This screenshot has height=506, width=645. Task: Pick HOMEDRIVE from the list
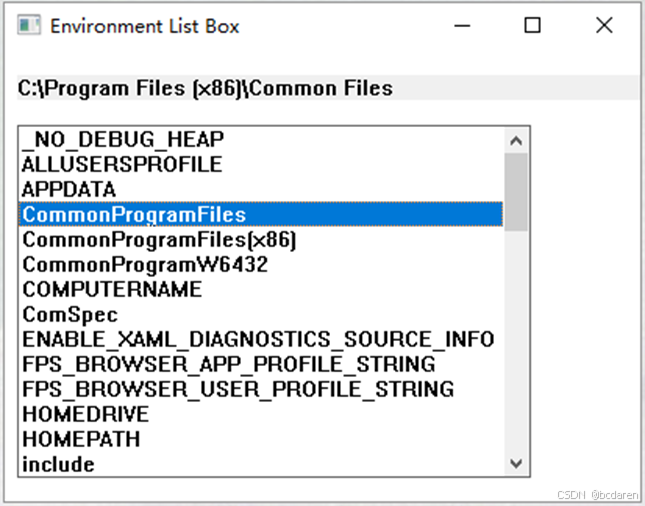click(x=261, y=415)
